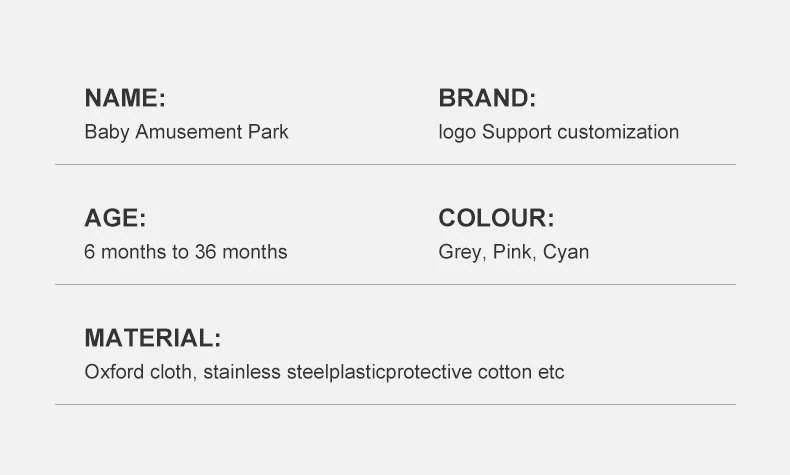Click the COLOUR: heading
790x475 pixels.
click(496, 218)
